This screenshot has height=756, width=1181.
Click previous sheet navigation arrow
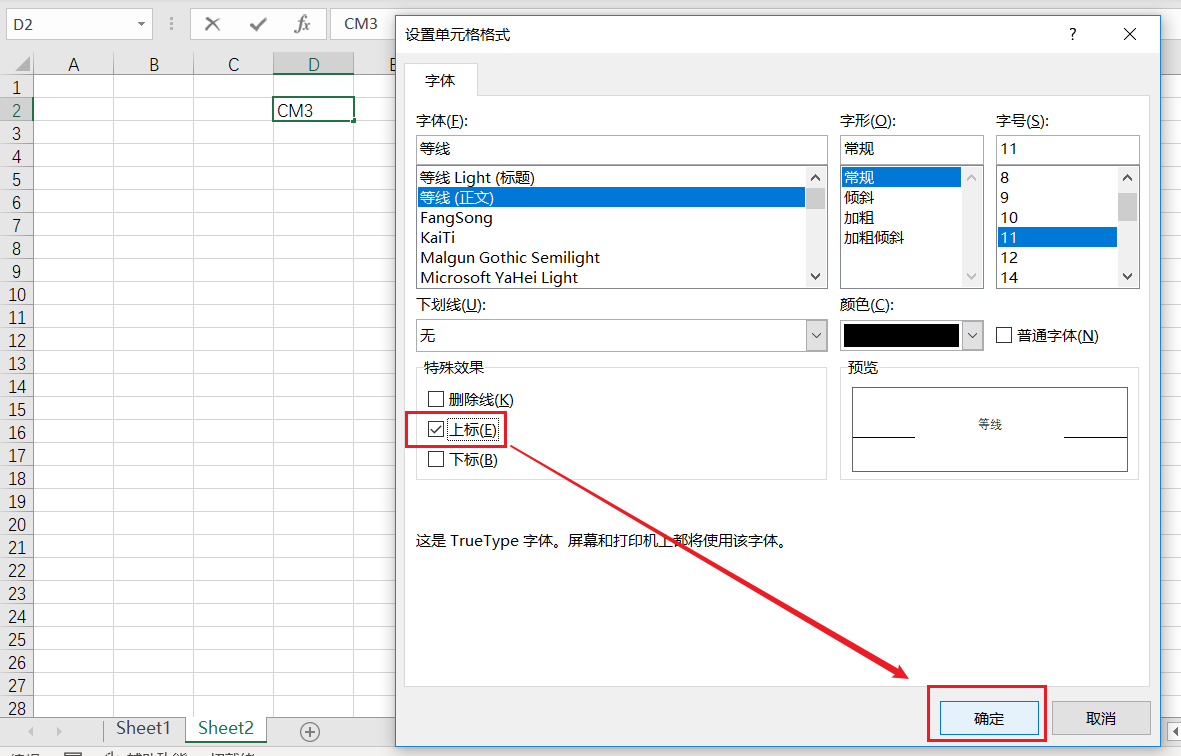(x=31, y=731)
